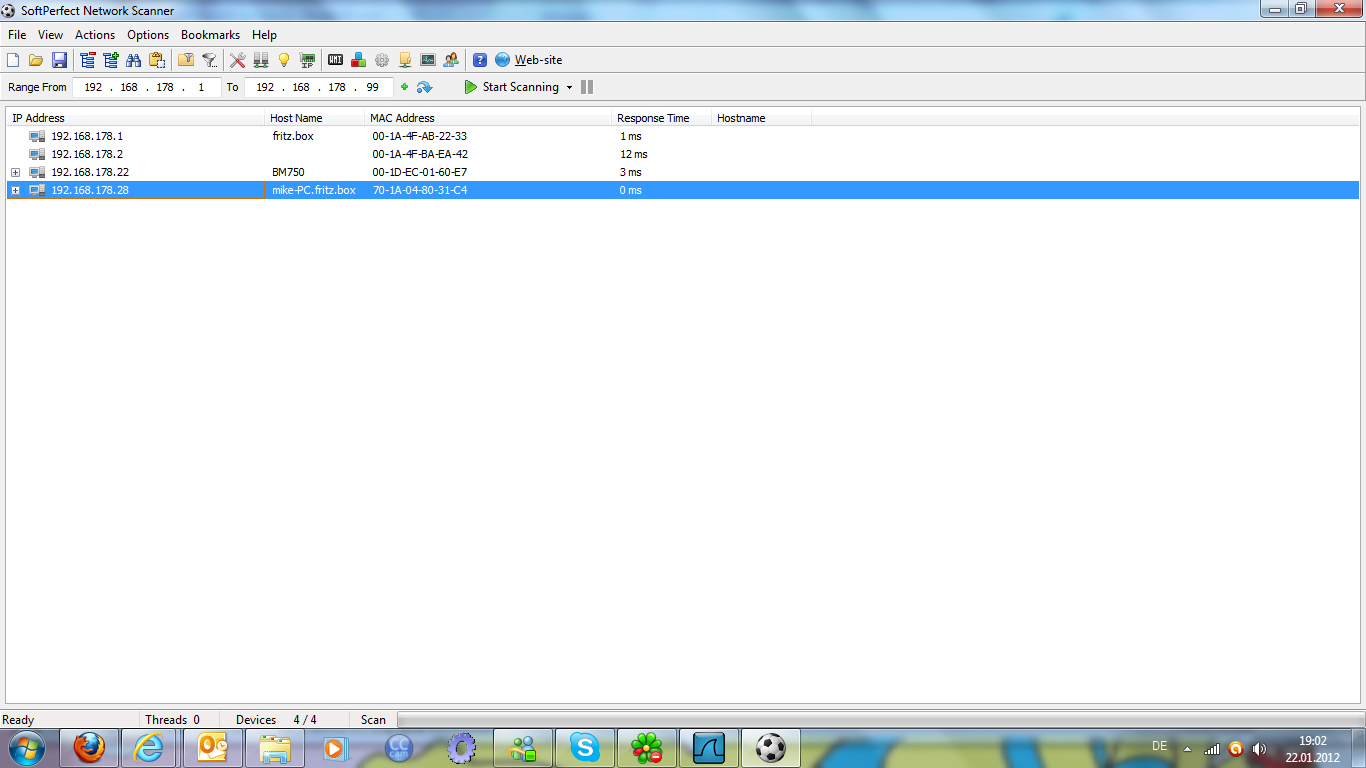Viewport: 1366px width, 768px height.
Task: Select the 192.168.178.2 row
Action: (x=683, y=154)
